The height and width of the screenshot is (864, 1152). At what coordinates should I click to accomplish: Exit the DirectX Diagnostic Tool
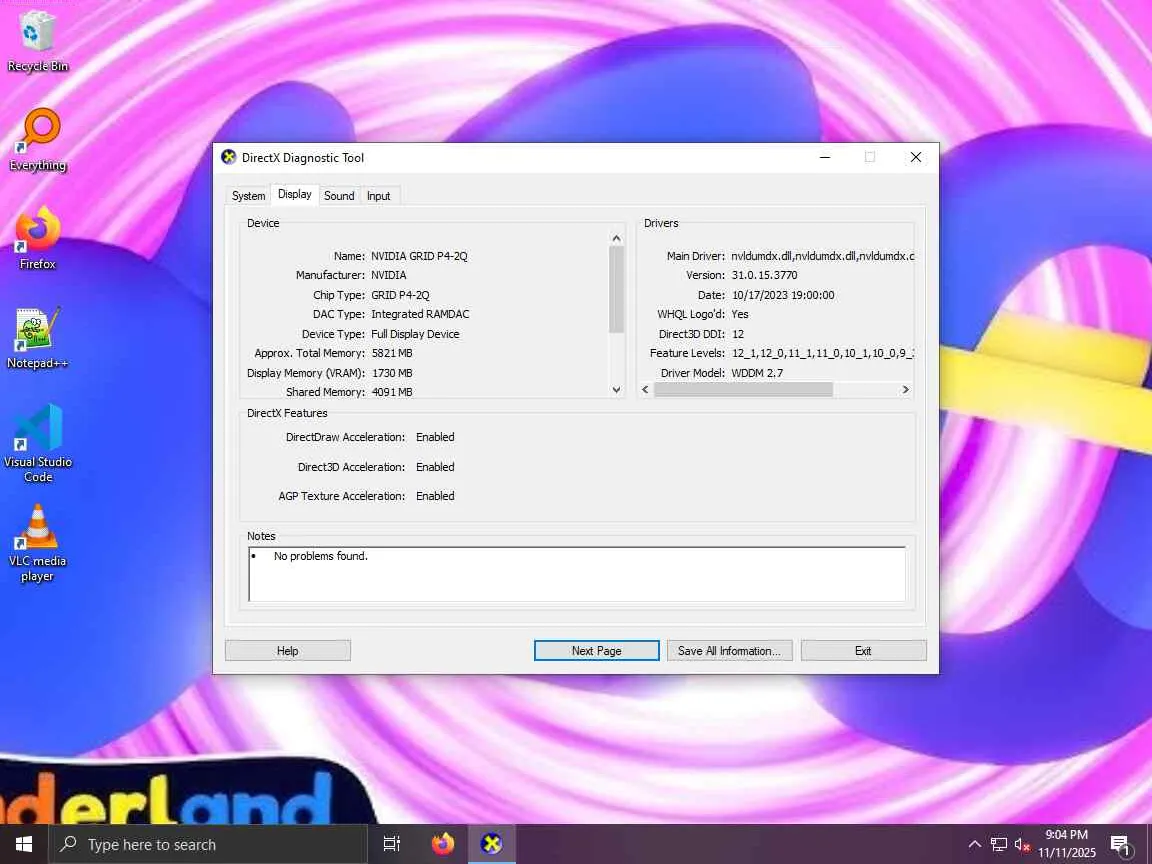[x=863, y=651]
